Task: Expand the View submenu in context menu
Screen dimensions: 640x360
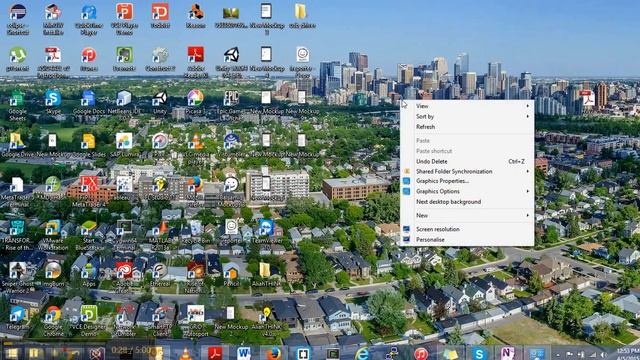Action: pyautogui.click(x=467, y=106)
